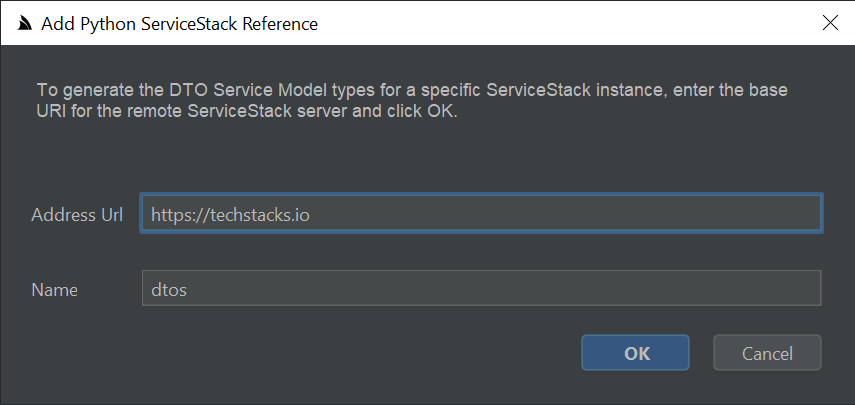Click the second line of the description text
Image resolution: width=855 pixels, height=405 pixels.
pos(246,112)
